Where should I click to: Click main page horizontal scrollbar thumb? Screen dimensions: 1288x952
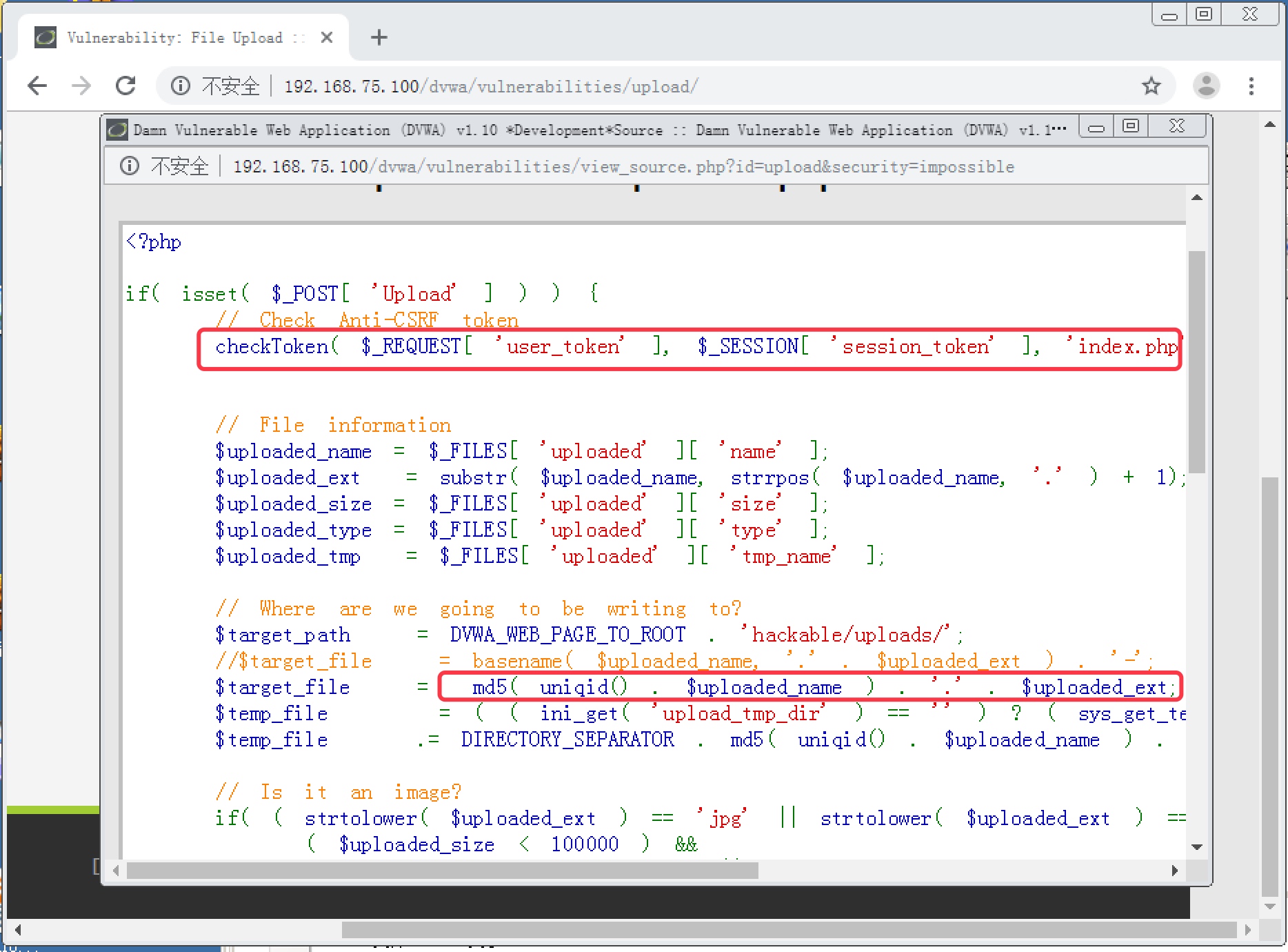[789, 930]
